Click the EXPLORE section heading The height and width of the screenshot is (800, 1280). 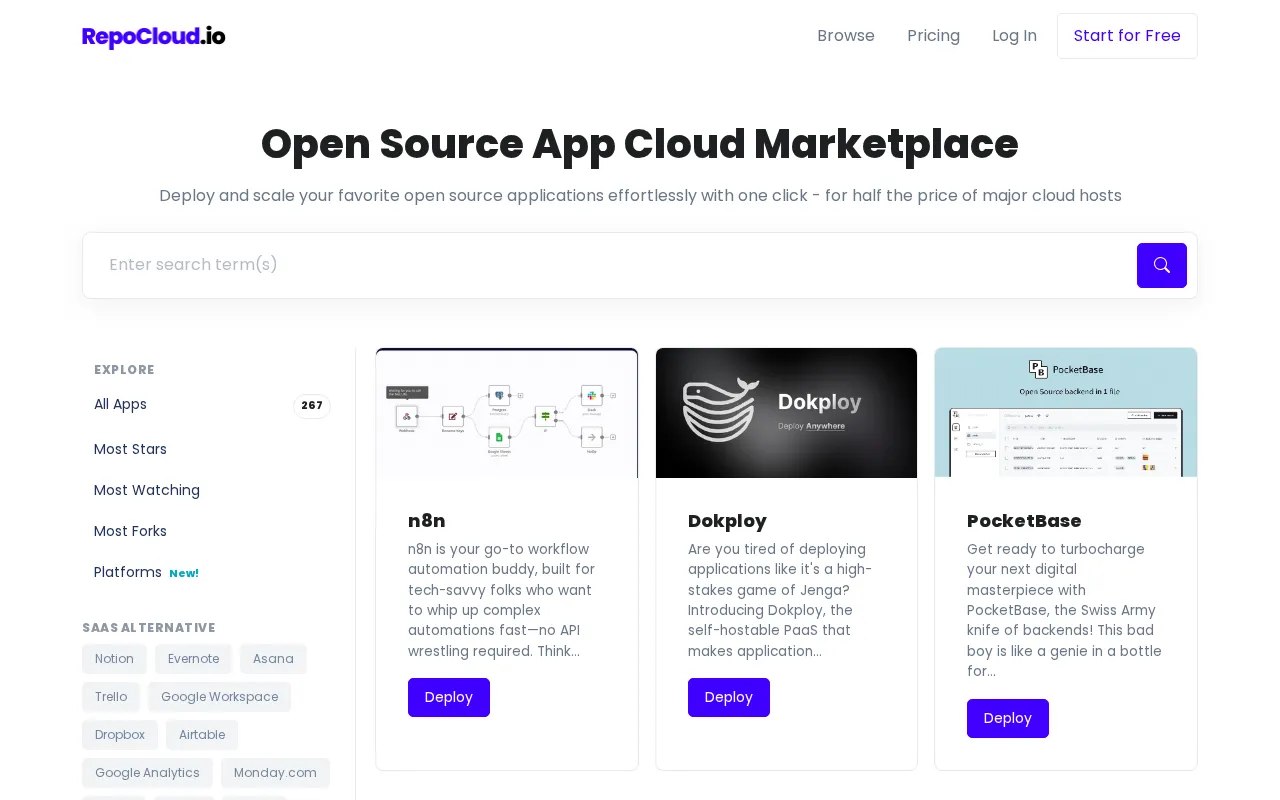(x=124, y=369)
